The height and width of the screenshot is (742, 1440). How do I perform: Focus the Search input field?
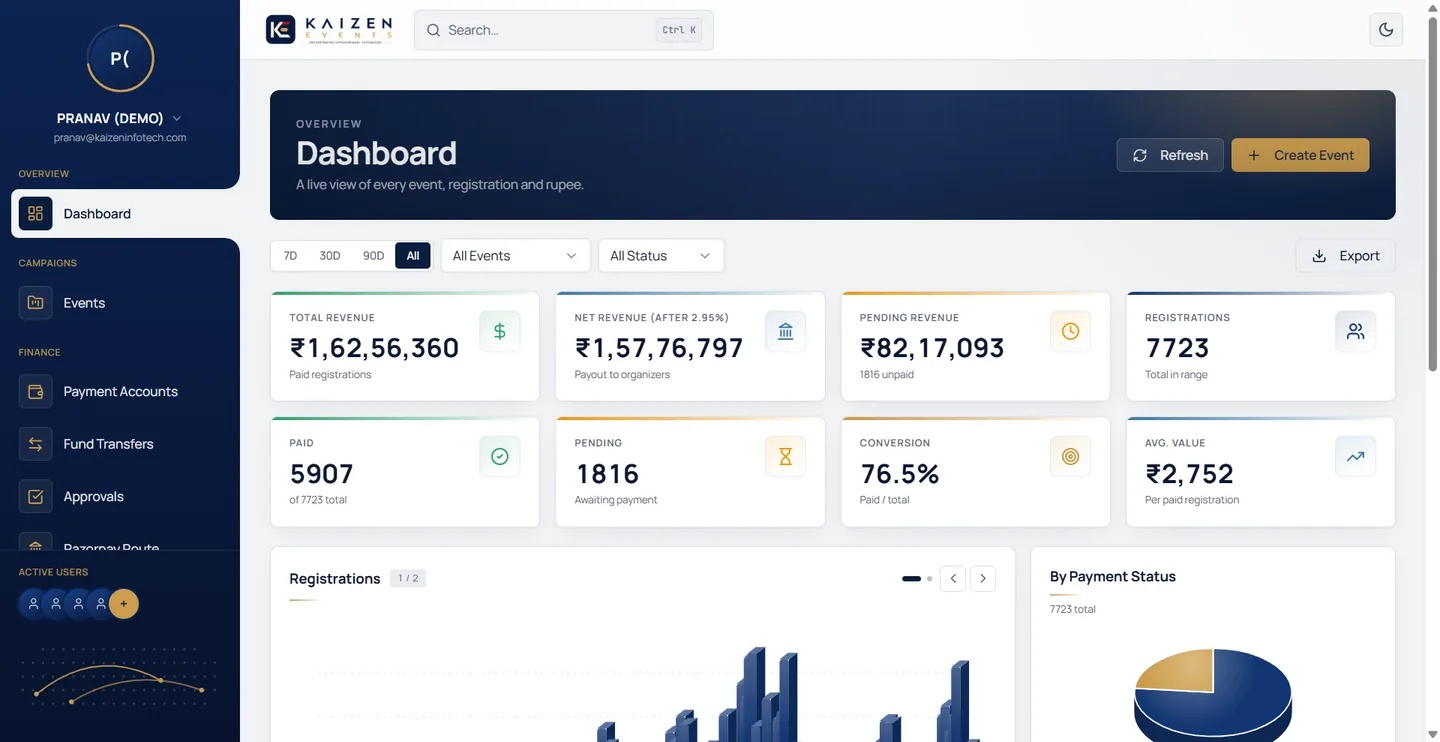point(564,30)
